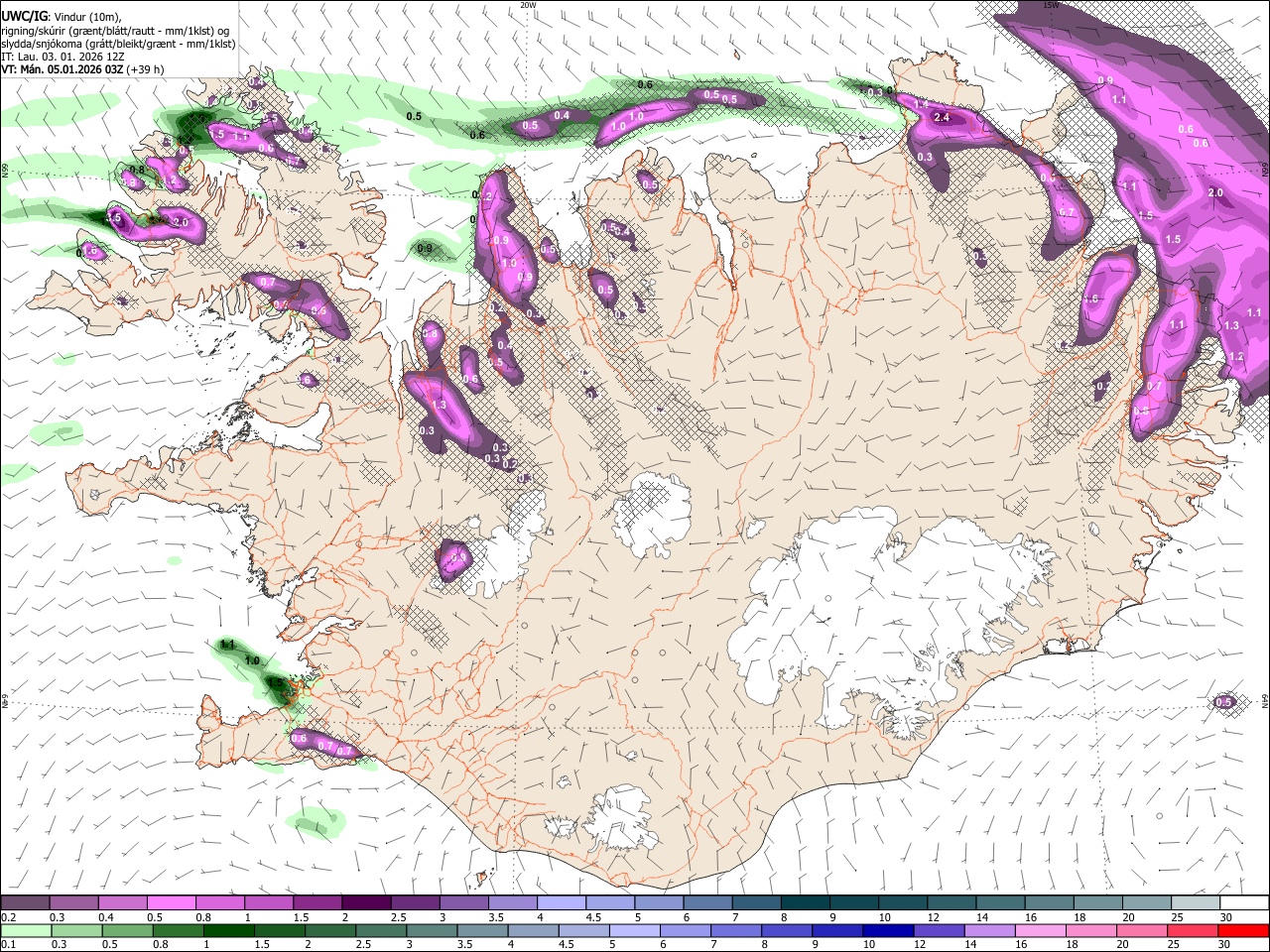Click the pale green bottom-row swatch starting at 0.1

point(25,931)
